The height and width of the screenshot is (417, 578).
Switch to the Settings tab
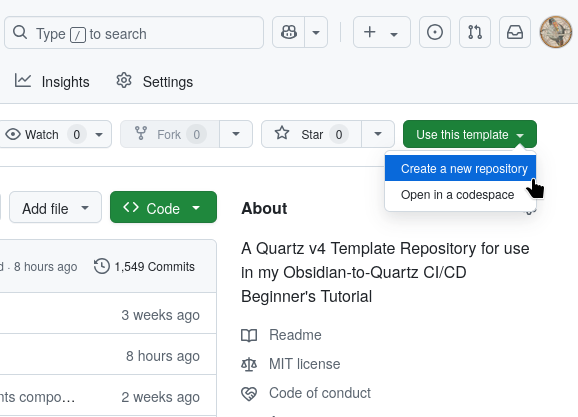(x=154, y=81)
